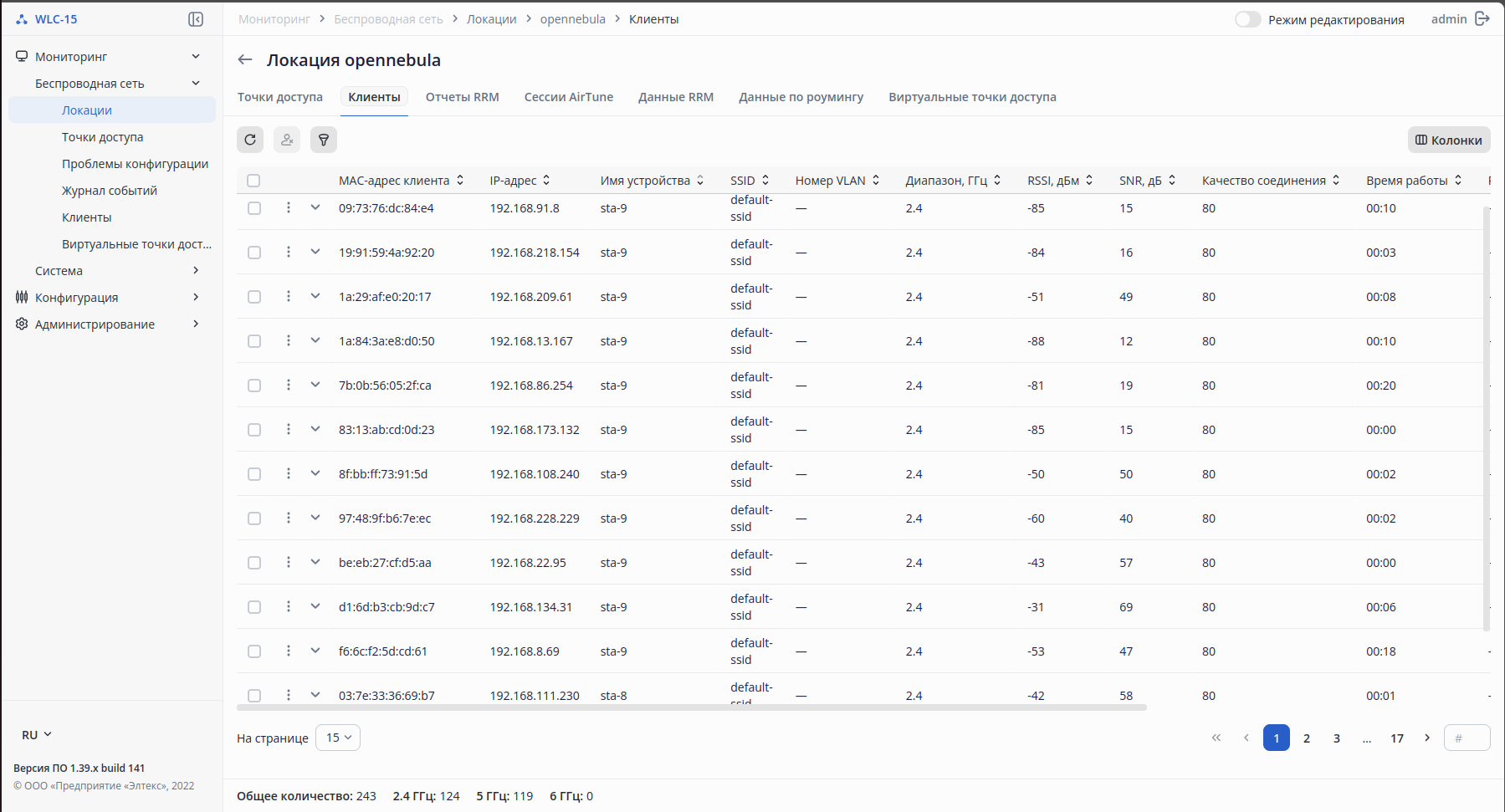Switch to Отчеты RRM tab
This screenshot has width=1505, height=812.
pyautogui.click(x=463, y=97)
